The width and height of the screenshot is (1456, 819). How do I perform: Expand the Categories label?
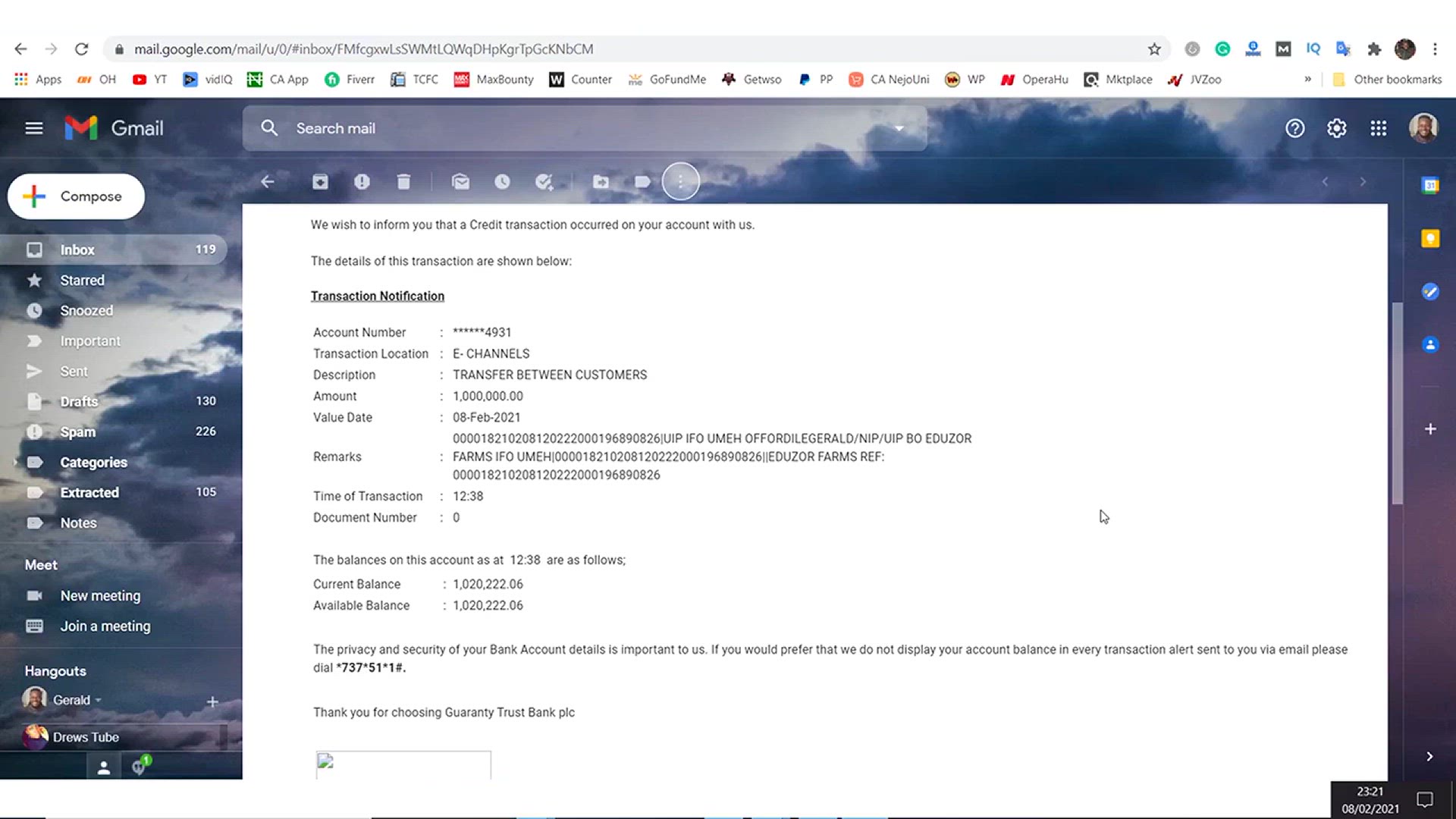15,463
